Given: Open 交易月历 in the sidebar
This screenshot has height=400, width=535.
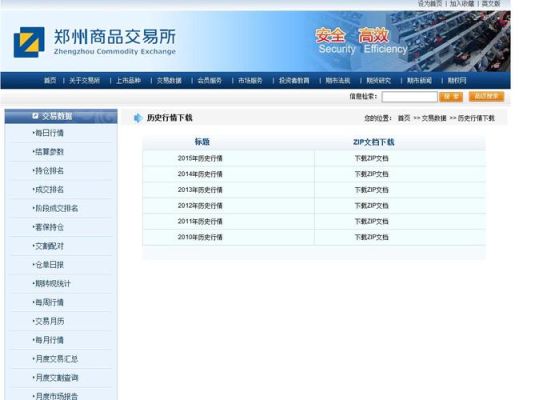Looking at the screenshot, I should [49, 321].
